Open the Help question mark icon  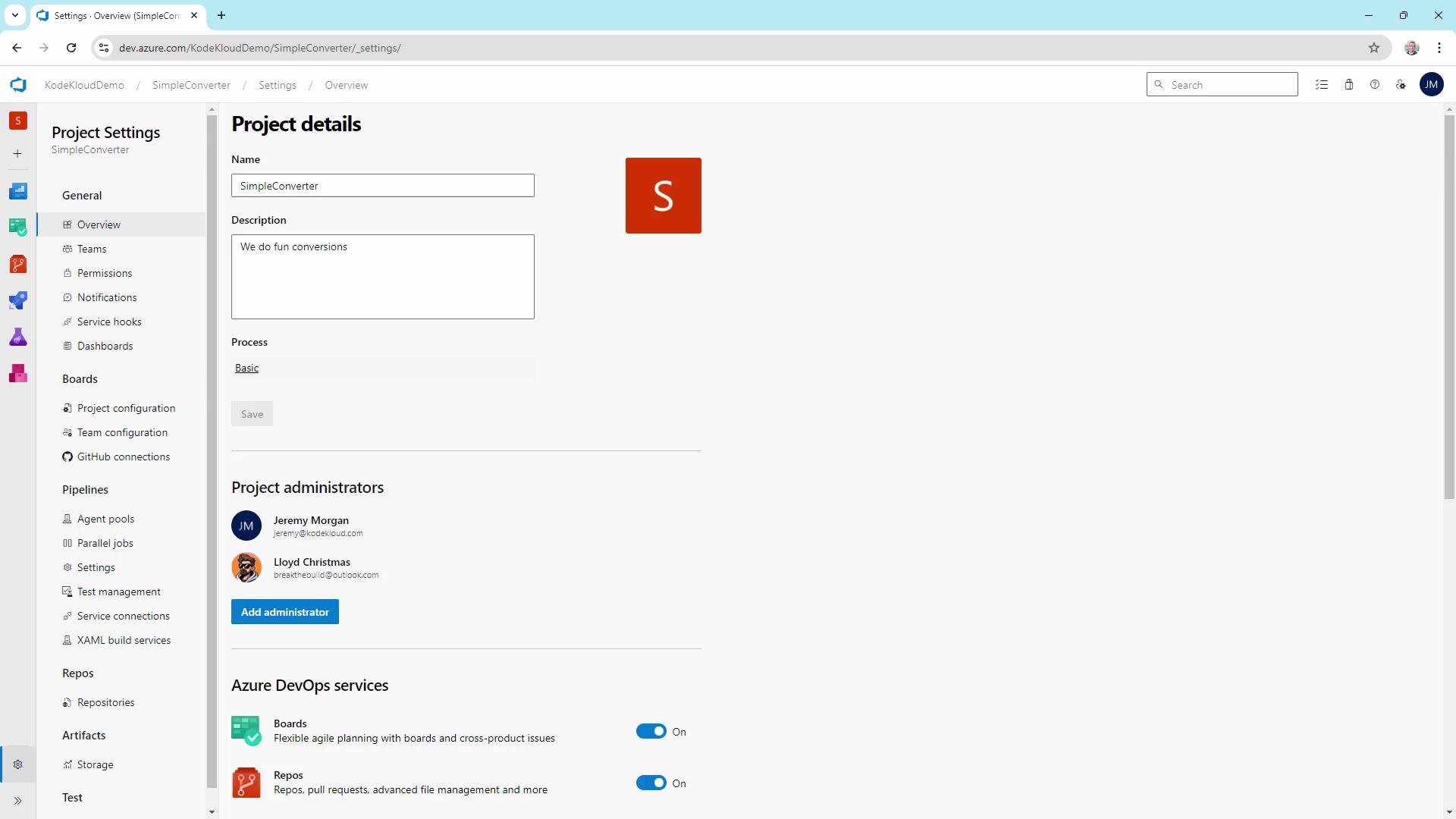[1375, 85]
